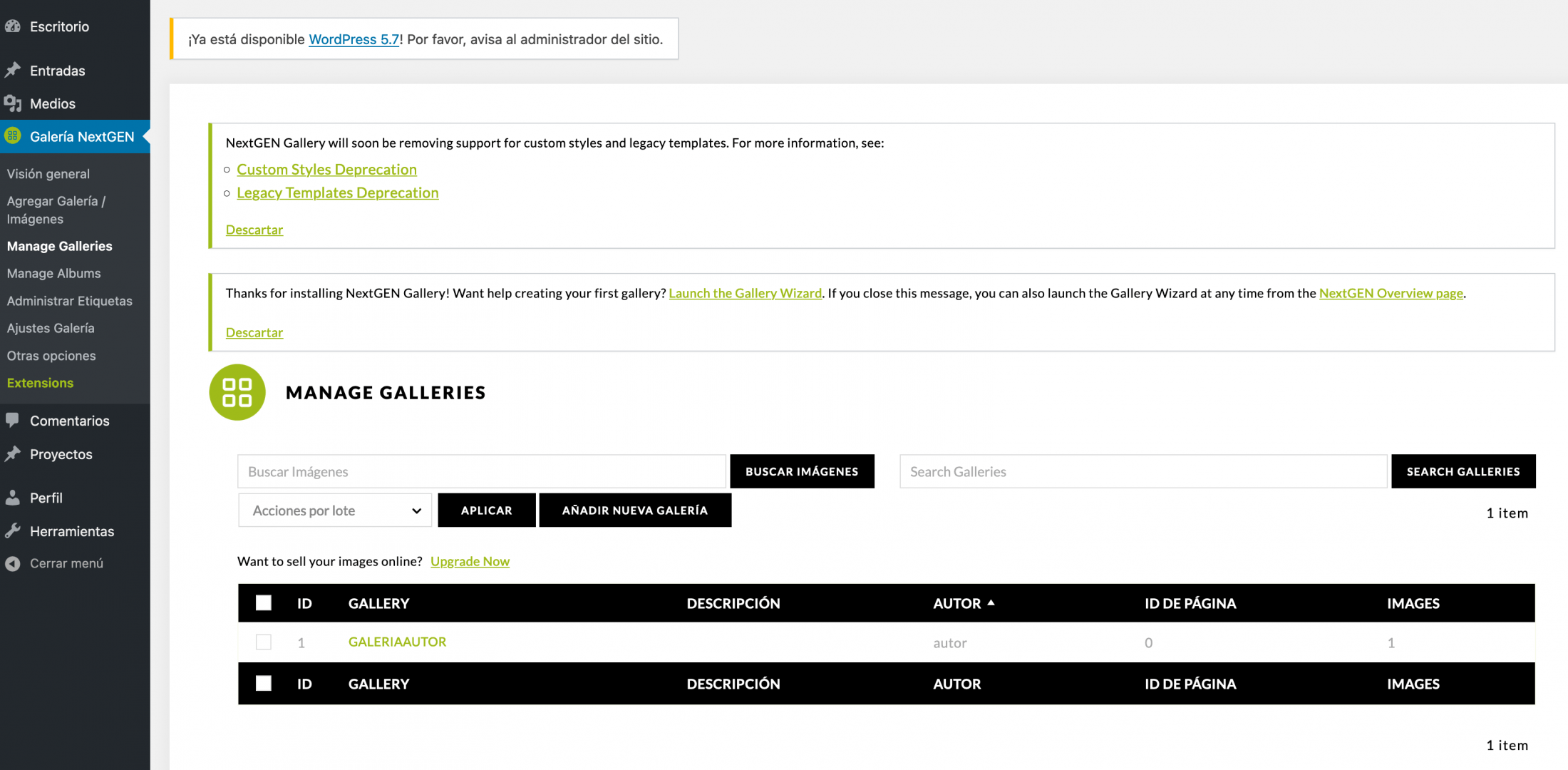This screenshot has height=770, width=1568.
Task: Toggle the select-all checkbox in bottom header
Action: point(264,683)
